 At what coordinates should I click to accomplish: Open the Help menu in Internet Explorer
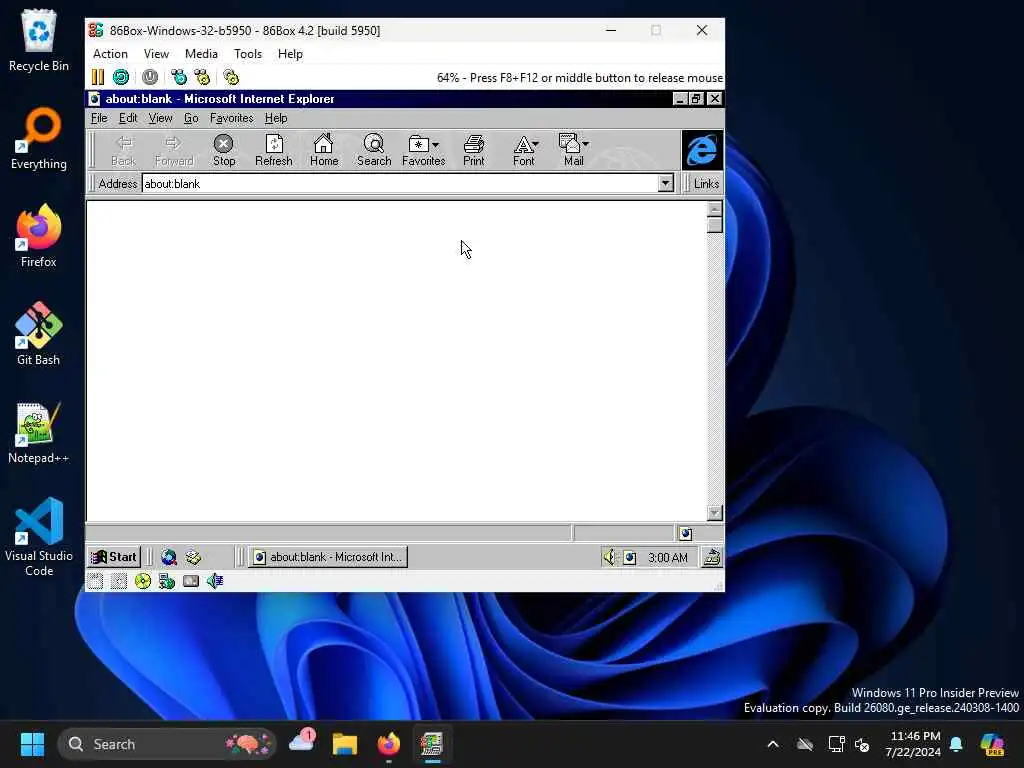click(x=276, y=118)
